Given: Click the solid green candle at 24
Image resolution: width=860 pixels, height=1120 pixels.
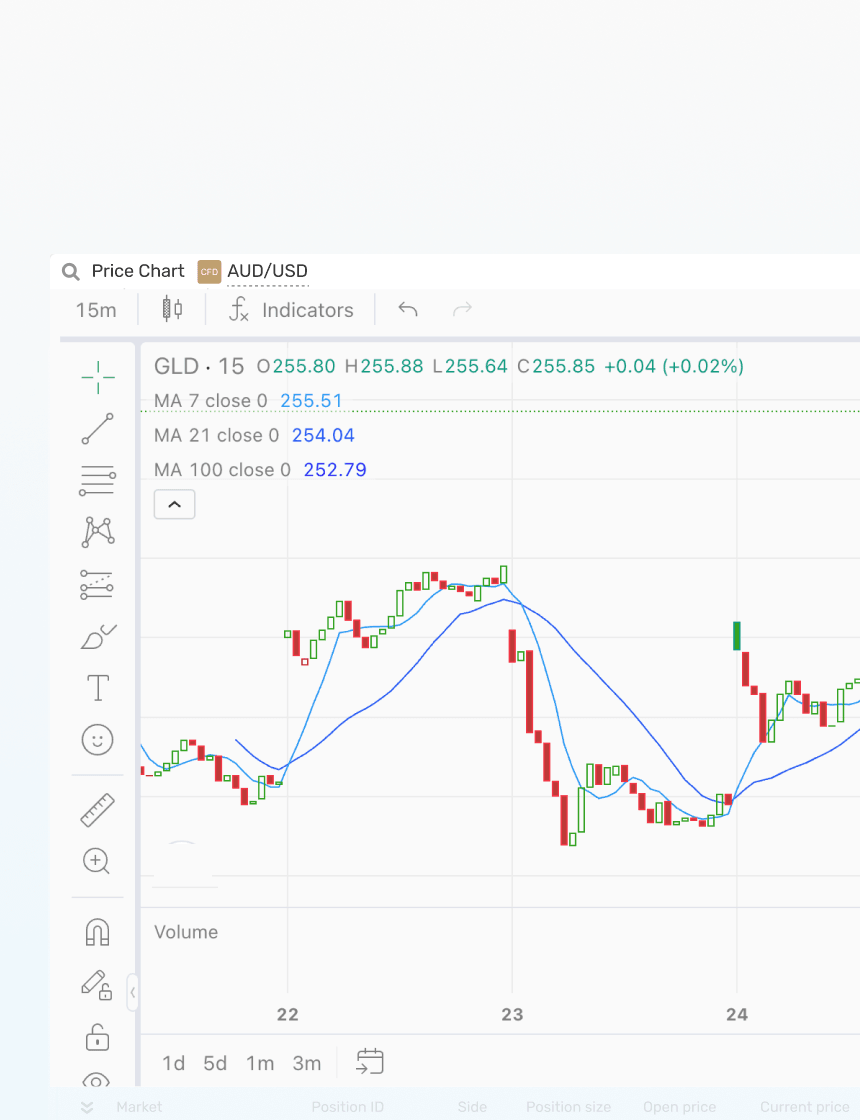Looking at the screenshot, I should coord(736,636).
